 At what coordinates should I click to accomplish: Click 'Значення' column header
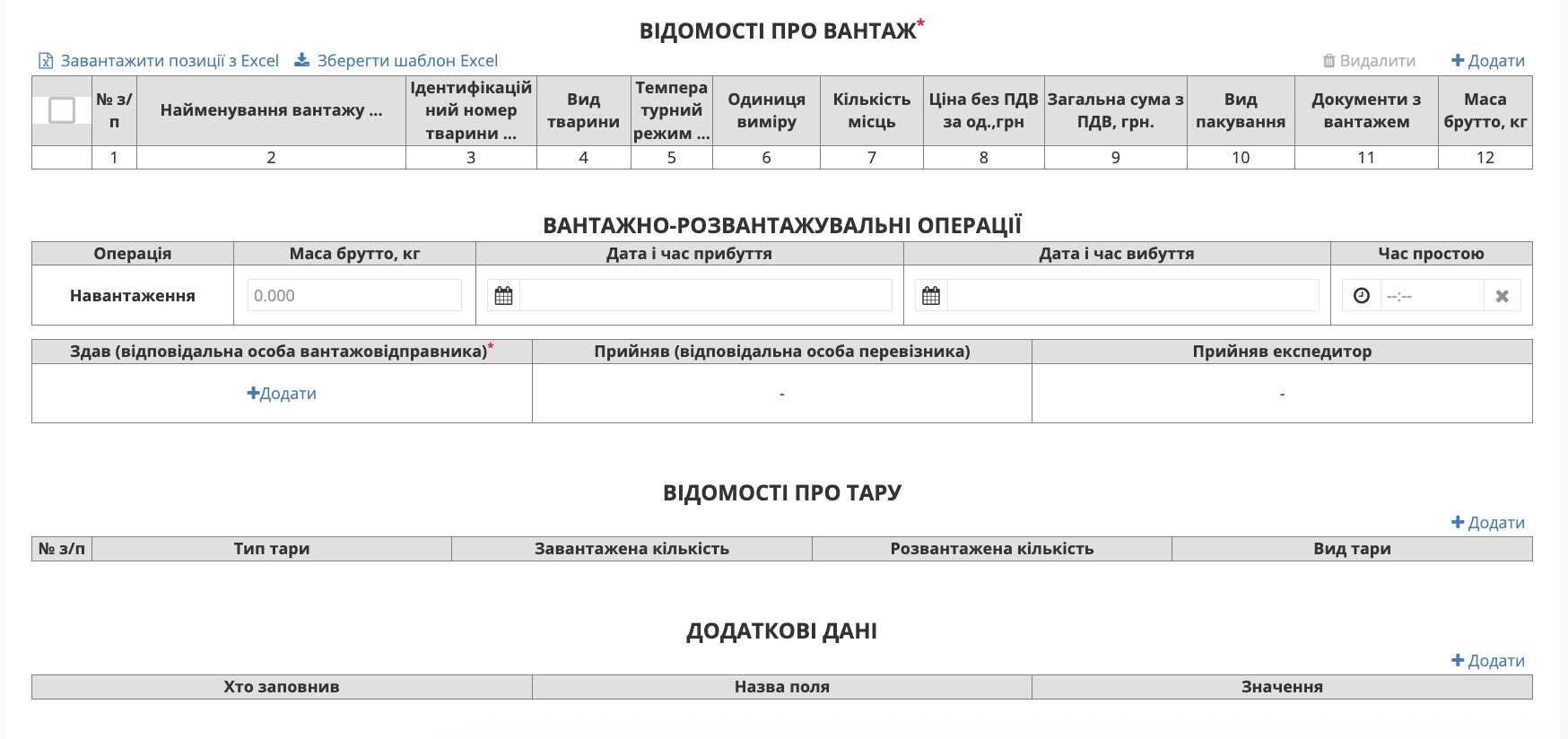pyautogui.click(x=1282, y=687)
